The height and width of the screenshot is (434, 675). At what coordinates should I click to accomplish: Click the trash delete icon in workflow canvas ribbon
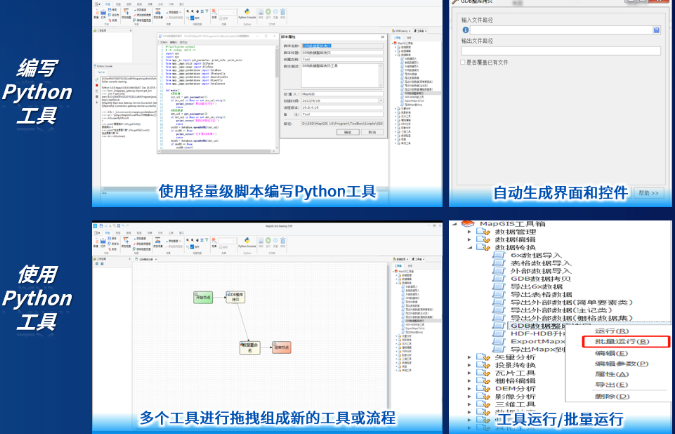click(283, 242)
